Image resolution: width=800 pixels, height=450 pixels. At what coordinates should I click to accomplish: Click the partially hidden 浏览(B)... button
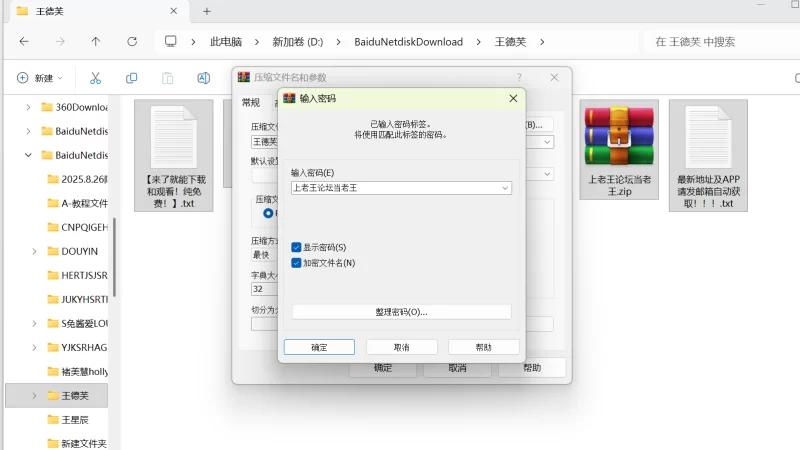[x=539, y=124]
